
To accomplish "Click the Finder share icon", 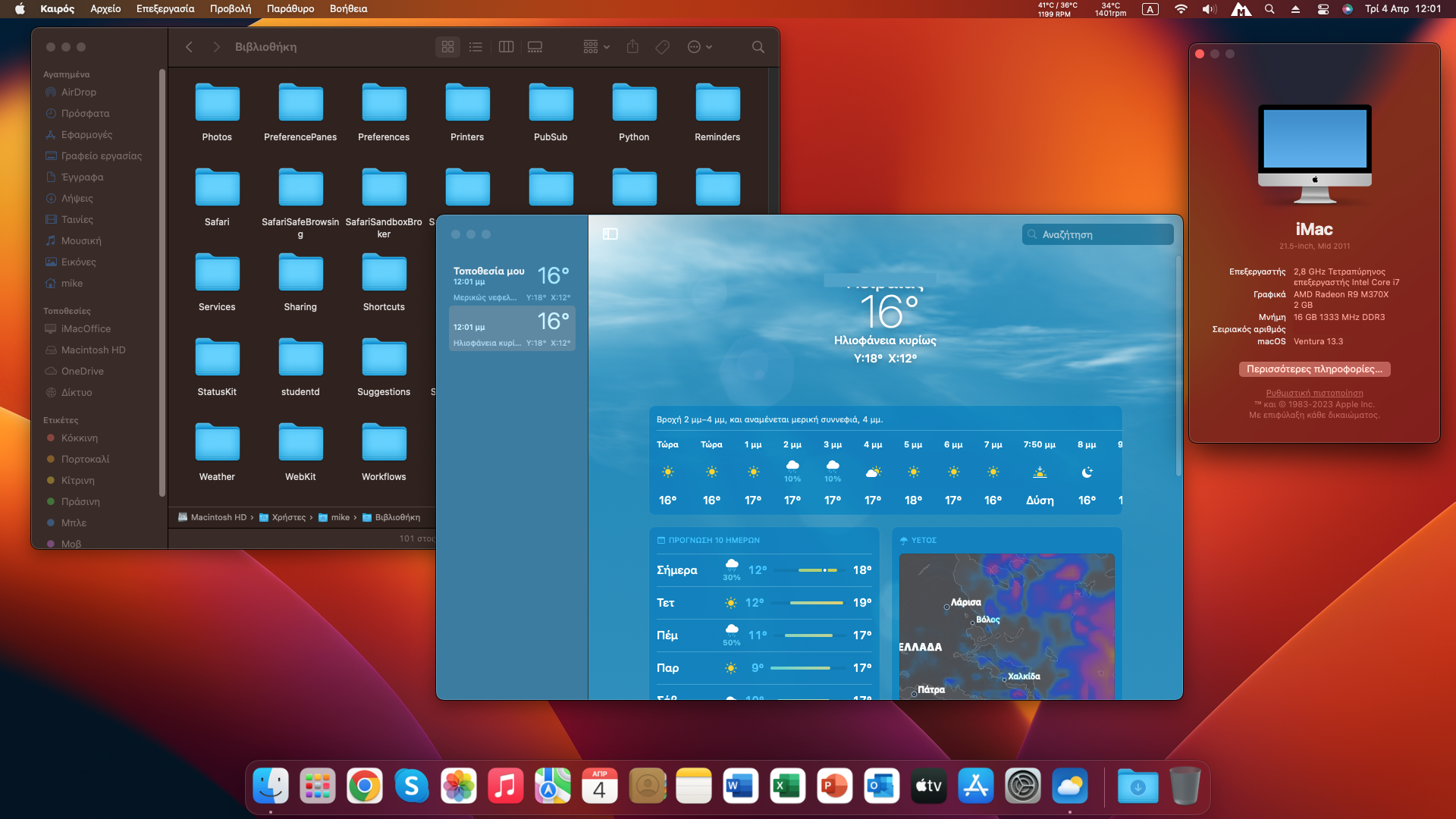I will 632,47.
